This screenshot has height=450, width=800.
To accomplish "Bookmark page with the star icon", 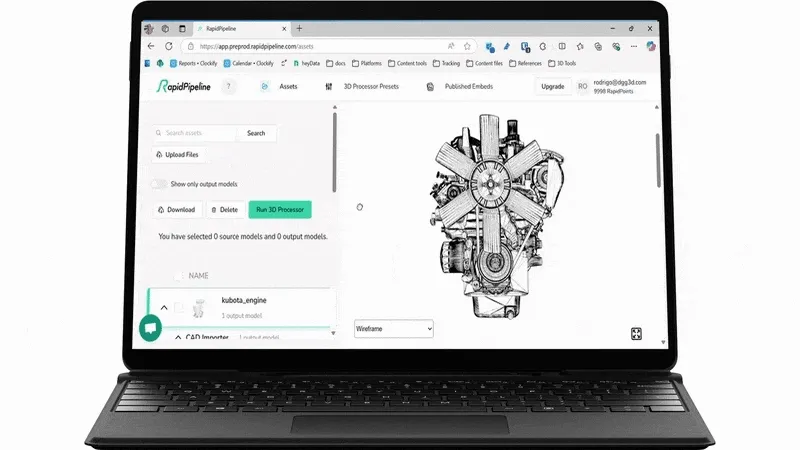I will coord(466,46).
